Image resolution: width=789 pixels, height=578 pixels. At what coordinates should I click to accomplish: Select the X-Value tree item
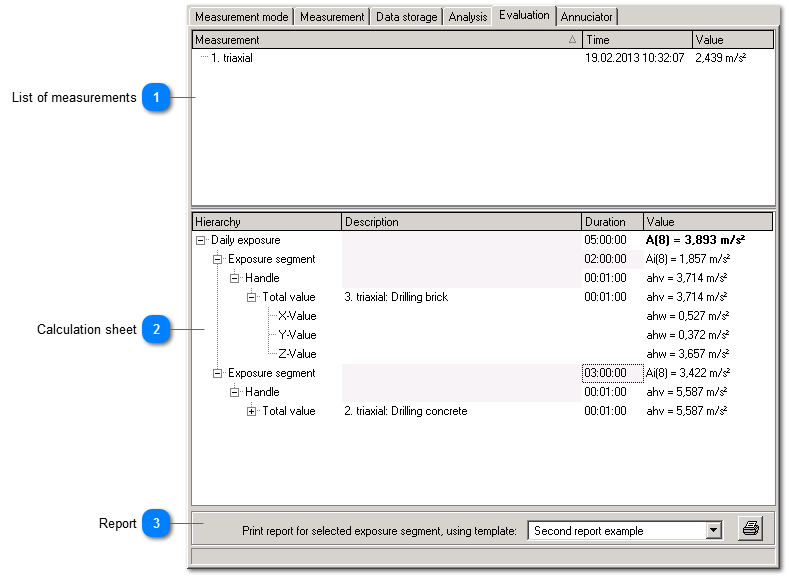297,317
